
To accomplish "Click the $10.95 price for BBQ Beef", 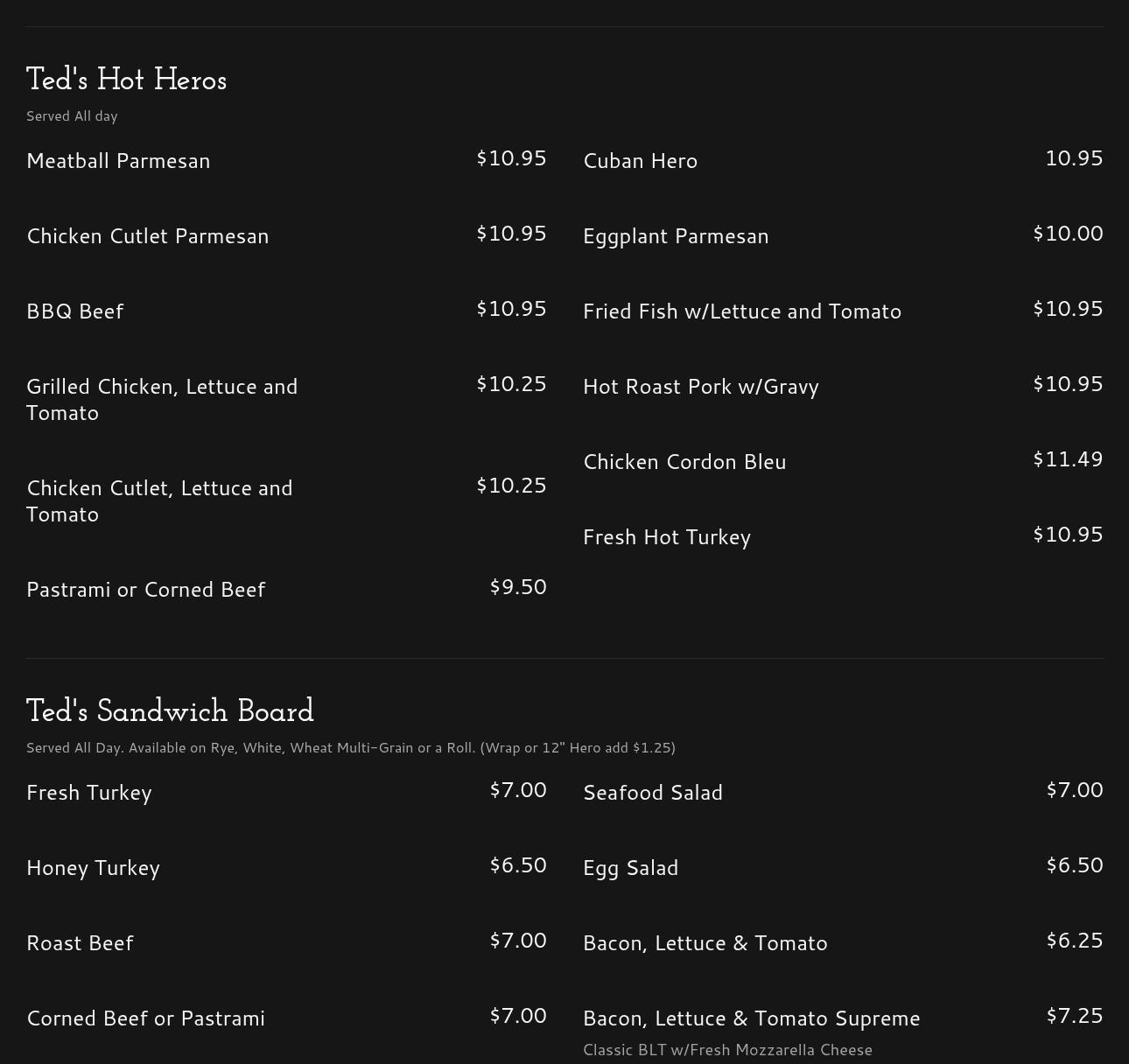I will pos(511,309).
